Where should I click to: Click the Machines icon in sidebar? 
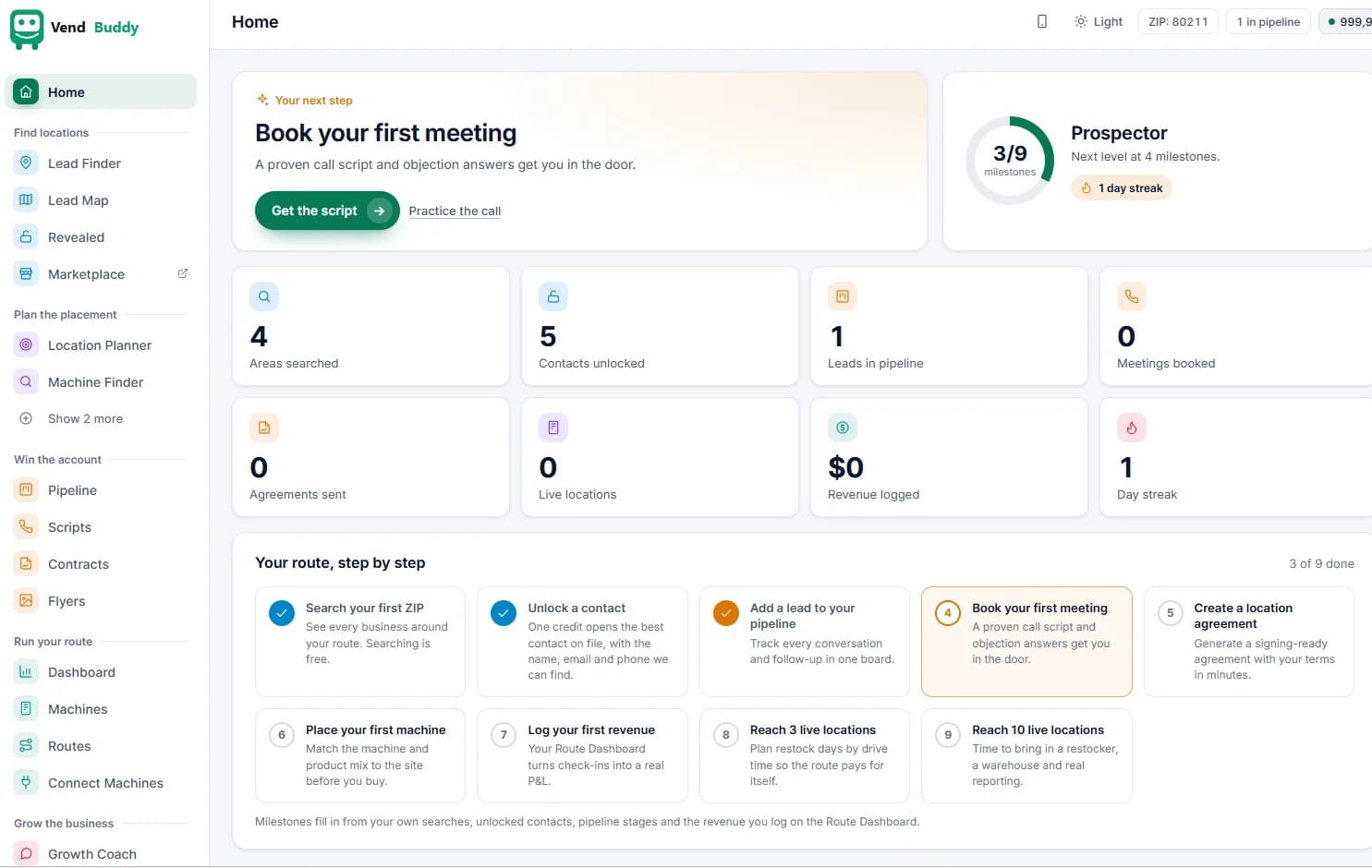(26, 709)
